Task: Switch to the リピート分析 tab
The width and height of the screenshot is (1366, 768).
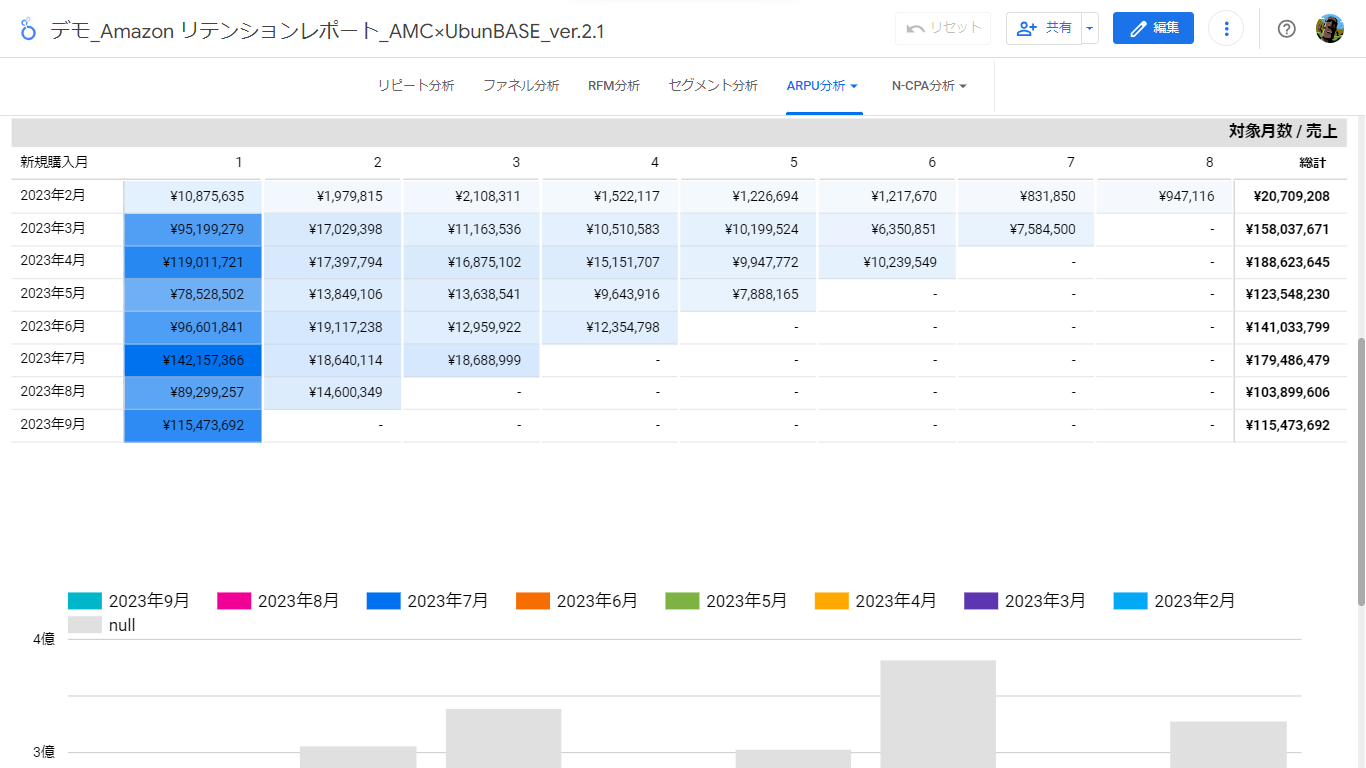Action: pyautogui.click(x=415, y=86)
